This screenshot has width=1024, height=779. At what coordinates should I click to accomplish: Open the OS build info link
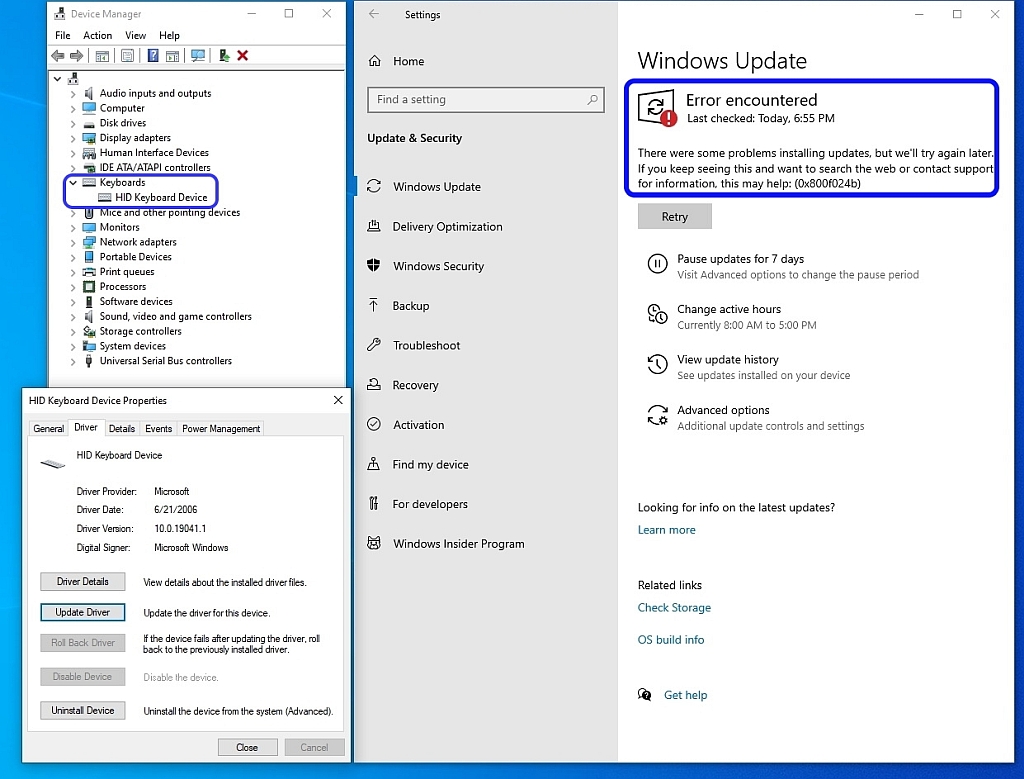click(x=671, y=639)
